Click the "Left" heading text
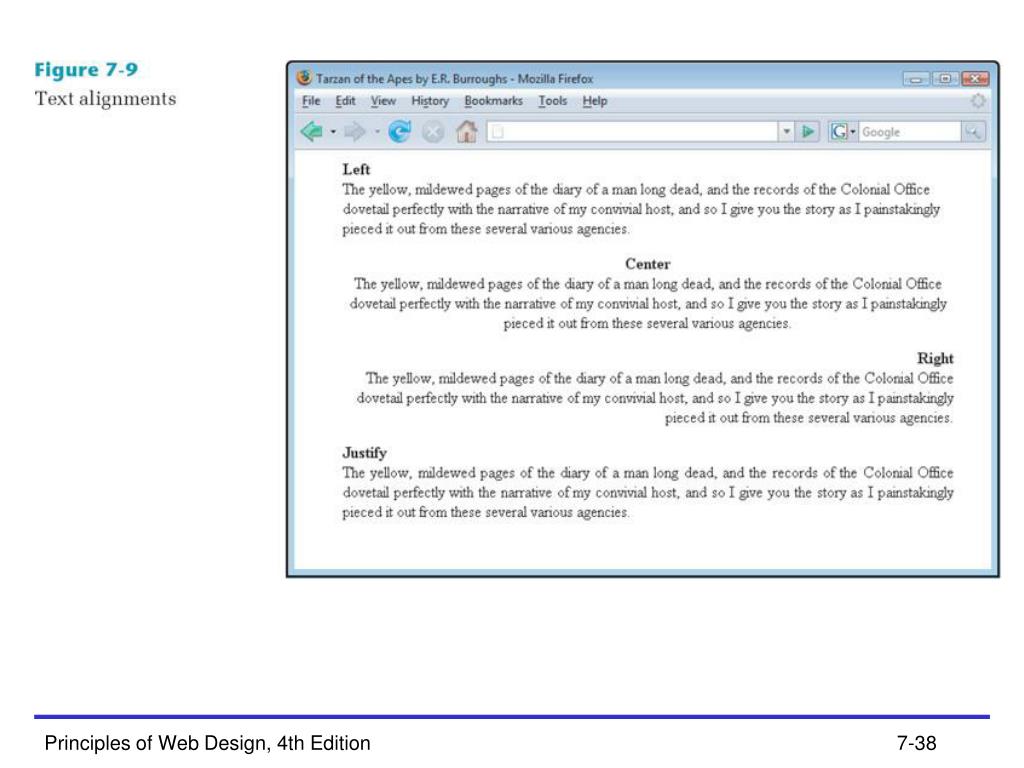Screen dimensions: 1024x768 coord(356,170)
